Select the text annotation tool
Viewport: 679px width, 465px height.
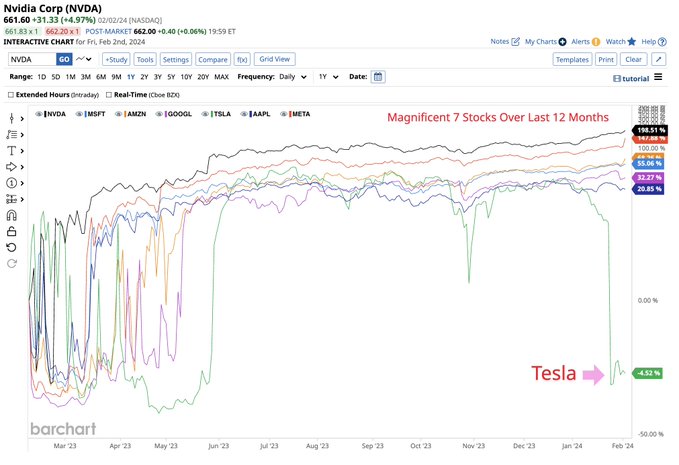pyautogui.click(x=13, y=150)
